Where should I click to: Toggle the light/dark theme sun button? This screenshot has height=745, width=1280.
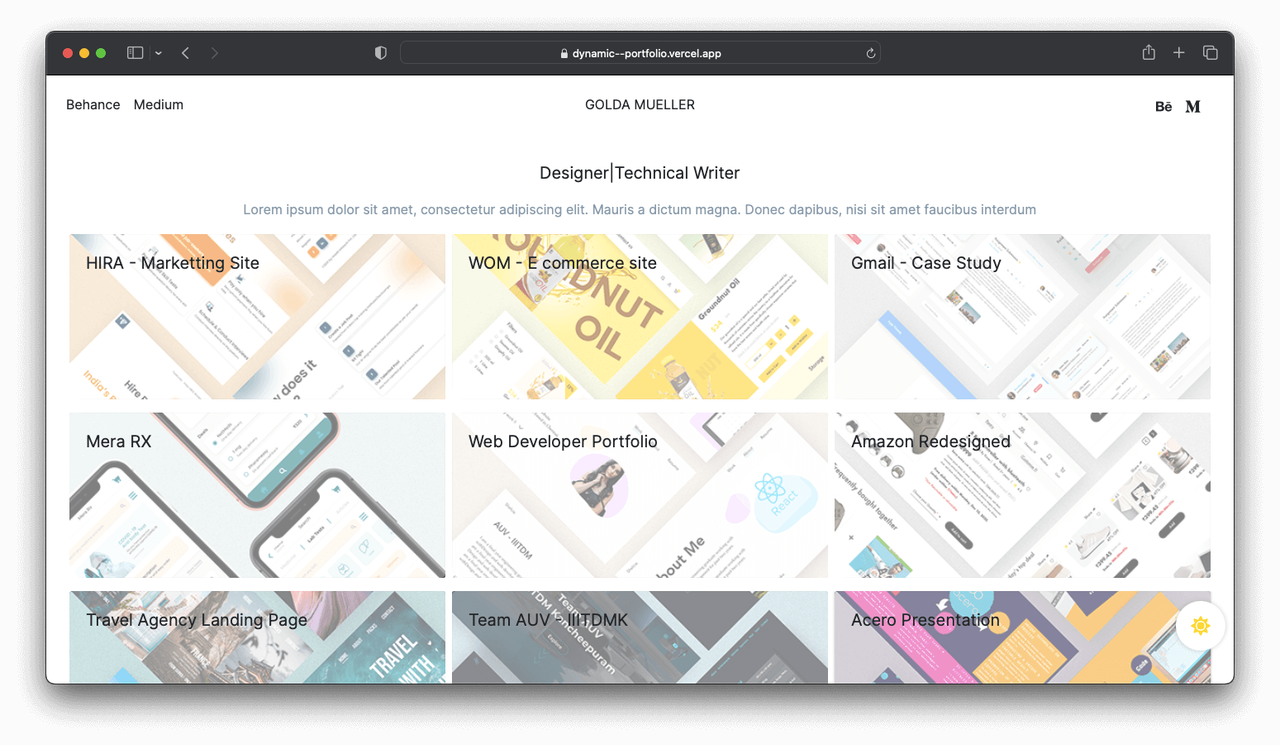1201,626
